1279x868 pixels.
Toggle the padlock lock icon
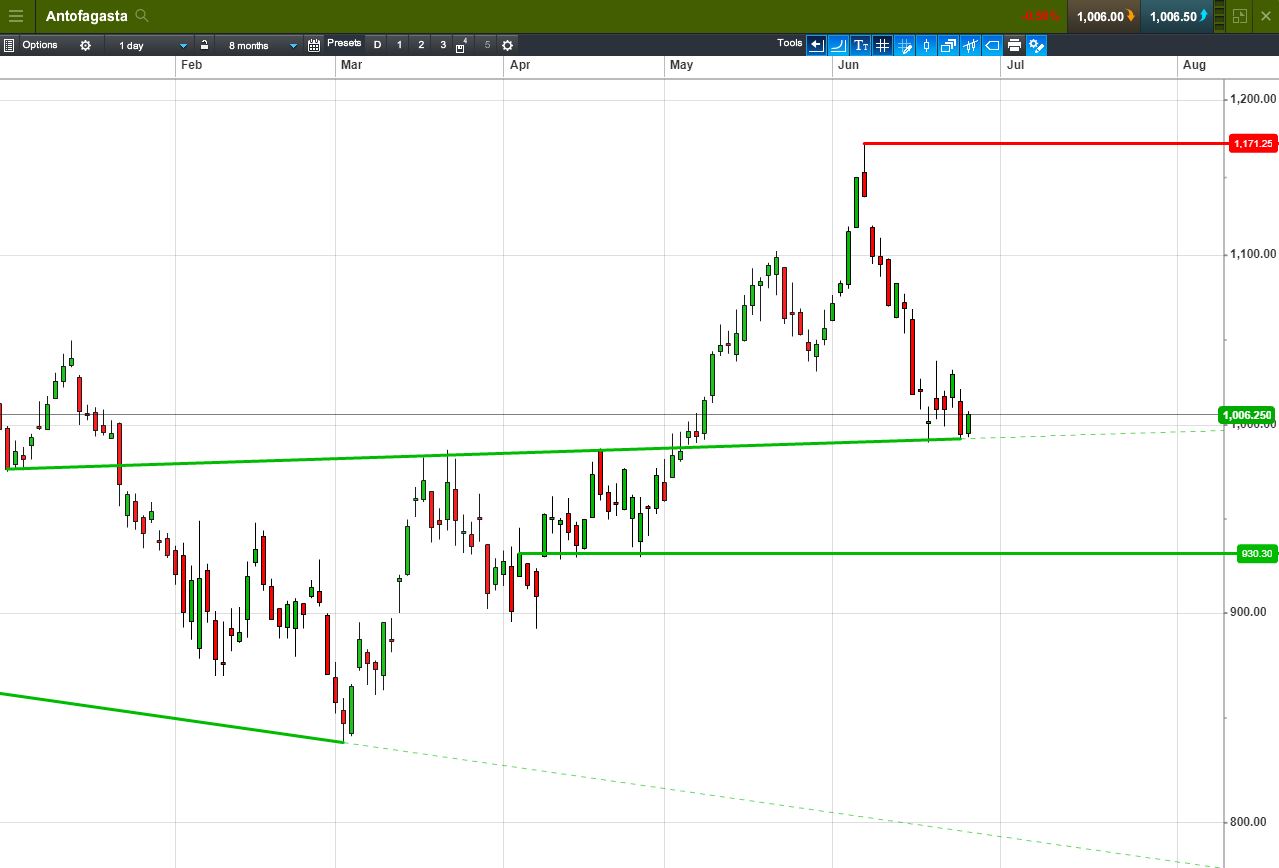pos(204,45)
